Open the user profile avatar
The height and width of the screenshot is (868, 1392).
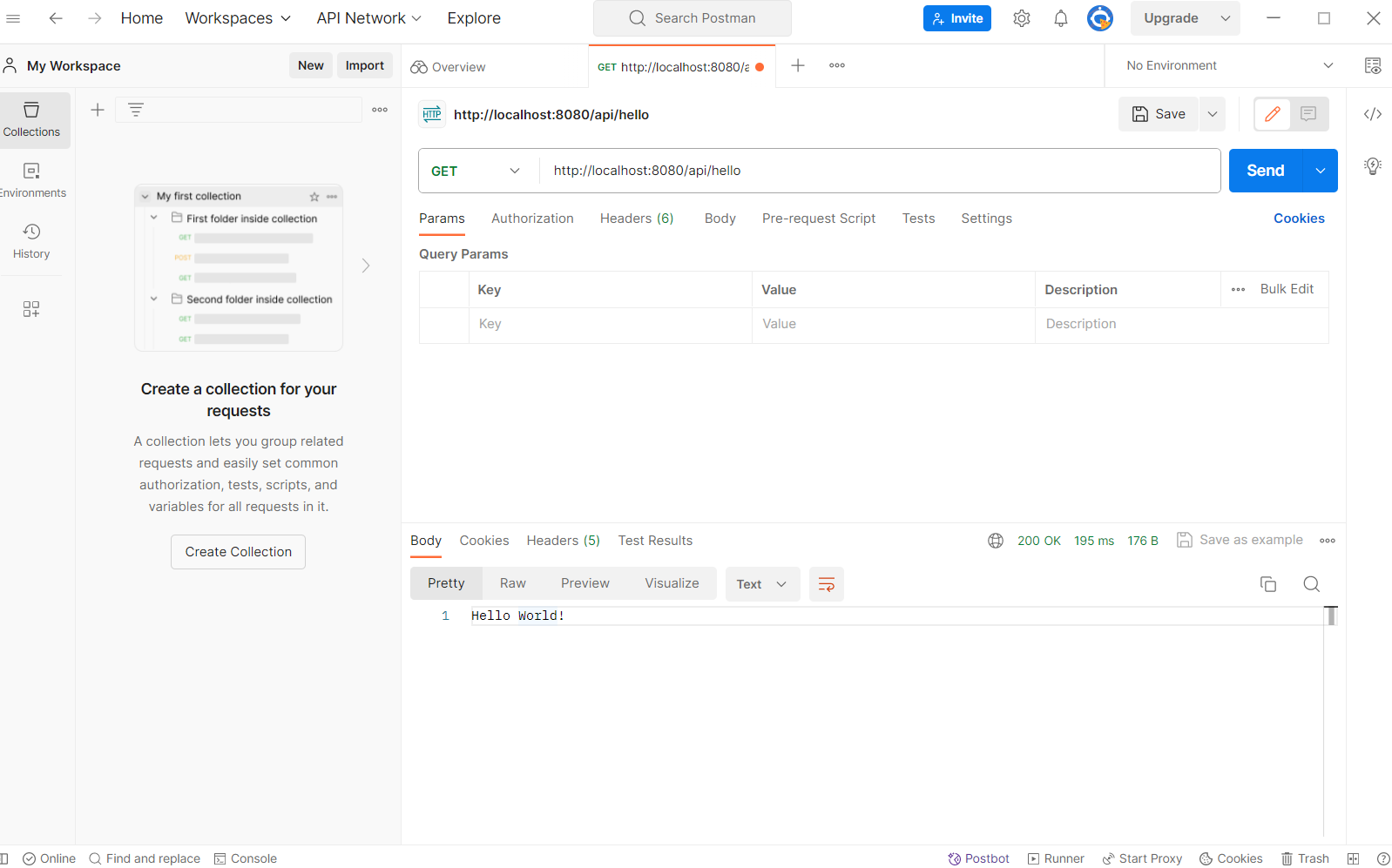pos(1100,18)
